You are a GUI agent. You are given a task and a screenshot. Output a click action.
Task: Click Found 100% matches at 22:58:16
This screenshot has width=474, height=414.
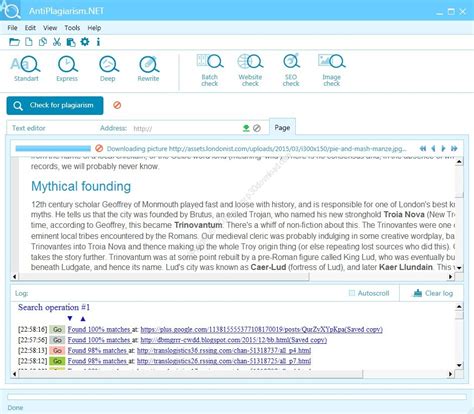point(99,330)
